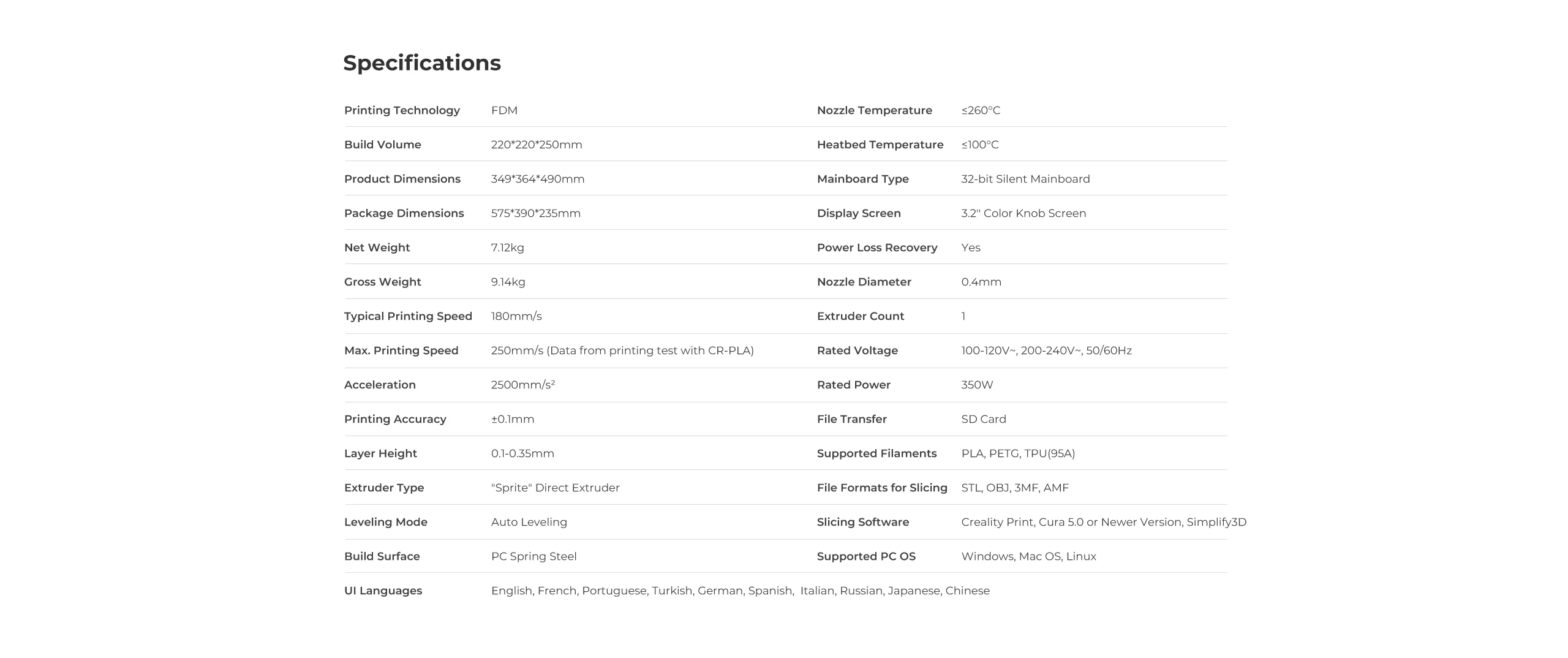
Task: Click the Typical Printing Speed value 180mm/s
Action: [516, 316]
